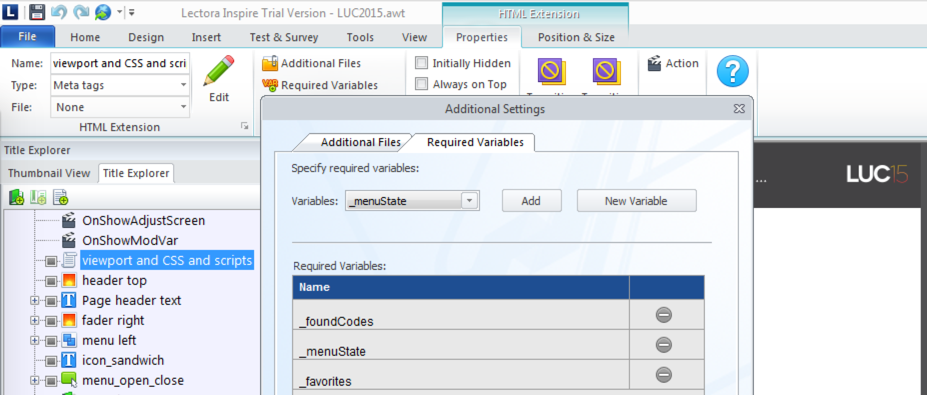Switch to the View ribbon tab

[414, 37]
